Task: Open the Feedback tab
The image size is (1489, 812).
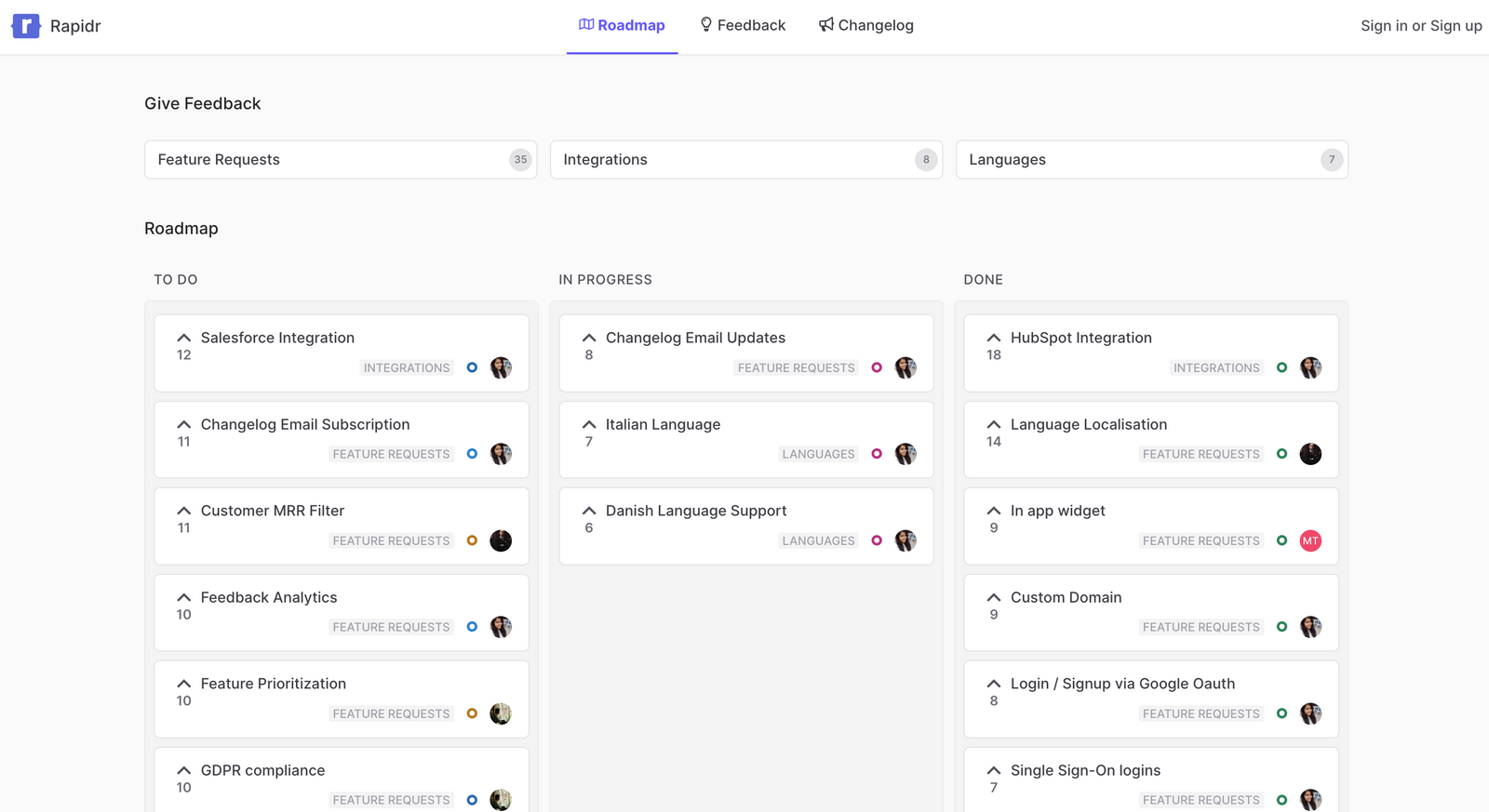Action: click(743, 26)
